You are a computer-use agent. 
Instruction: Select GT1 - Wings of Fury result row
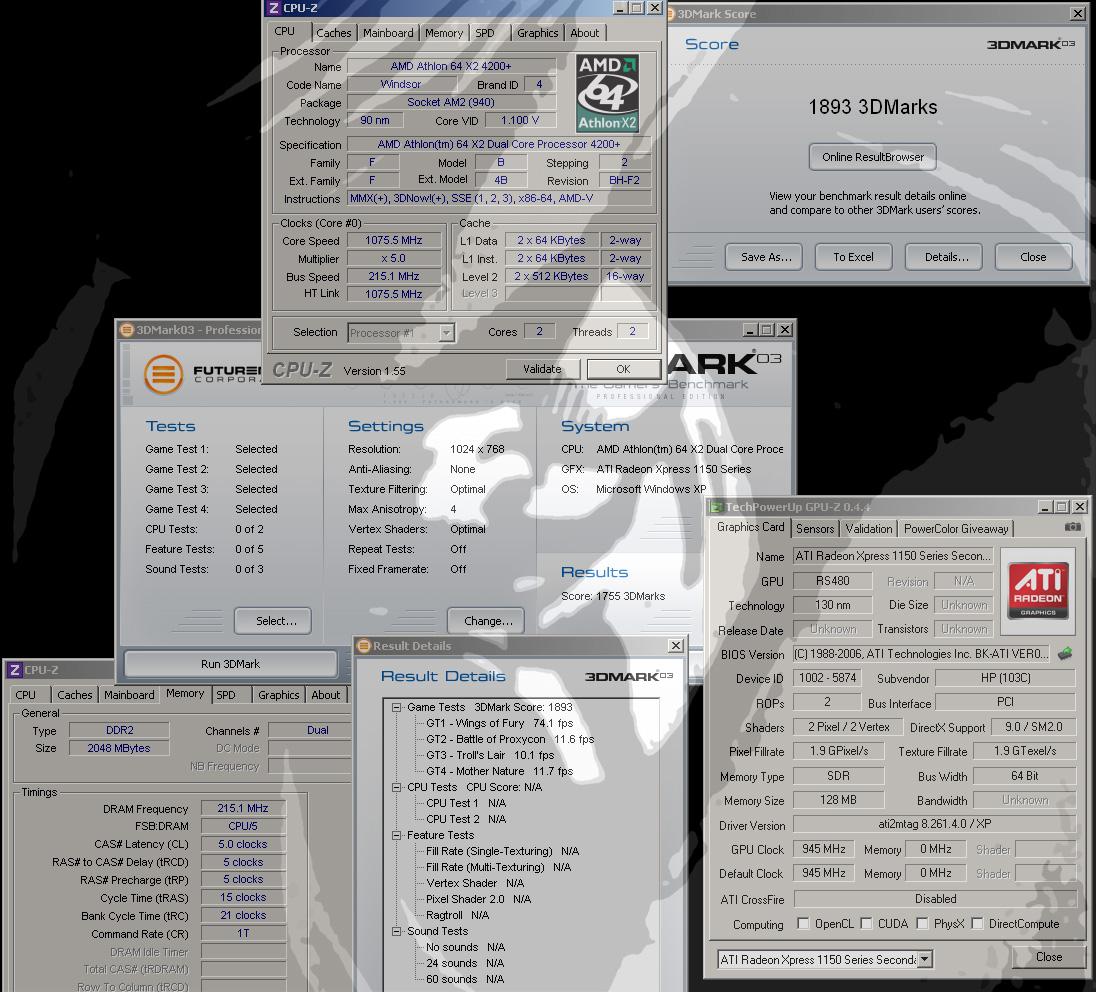click(x=500, y=724)
